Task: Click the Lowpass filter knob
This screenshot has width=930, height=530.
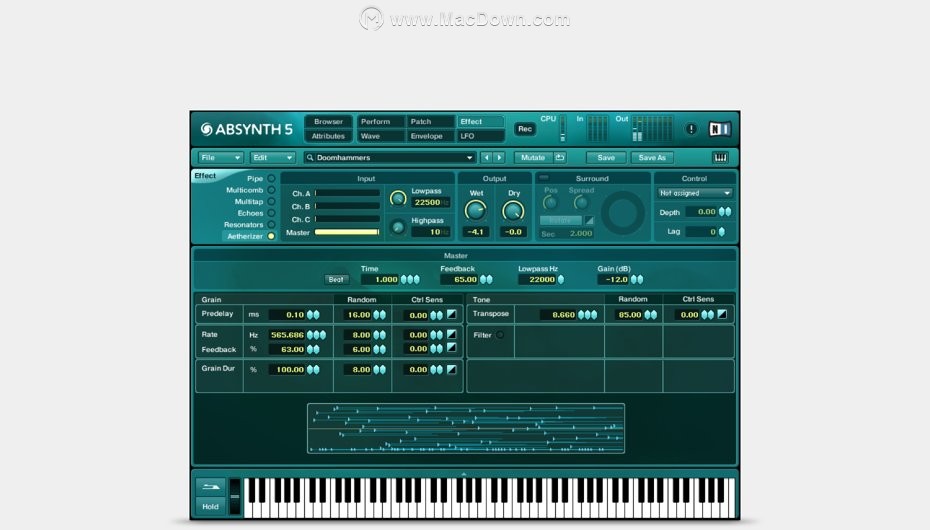Action: [398, 198]
